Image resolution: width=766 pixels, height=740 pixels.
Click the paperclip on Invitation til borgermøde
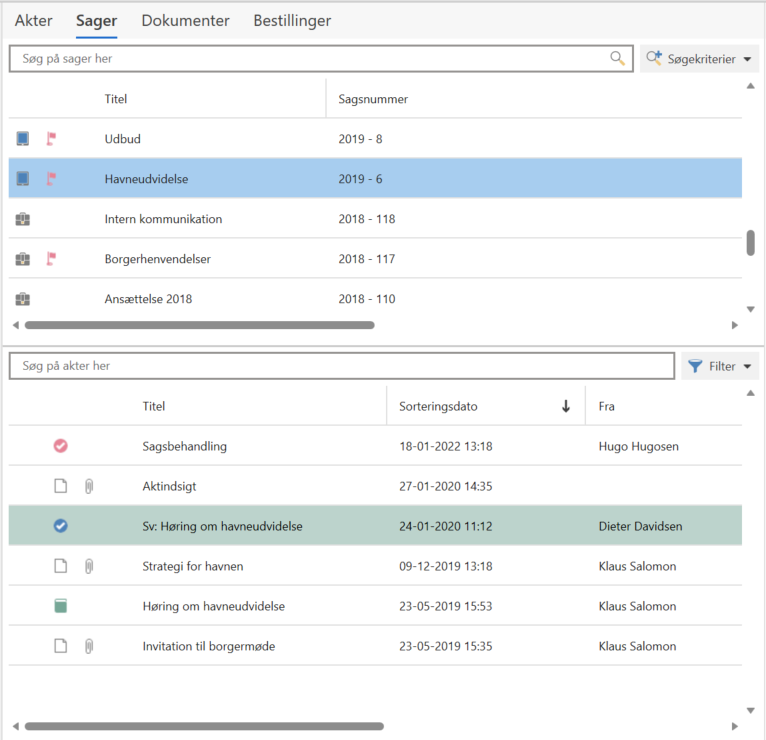point(88,646)
